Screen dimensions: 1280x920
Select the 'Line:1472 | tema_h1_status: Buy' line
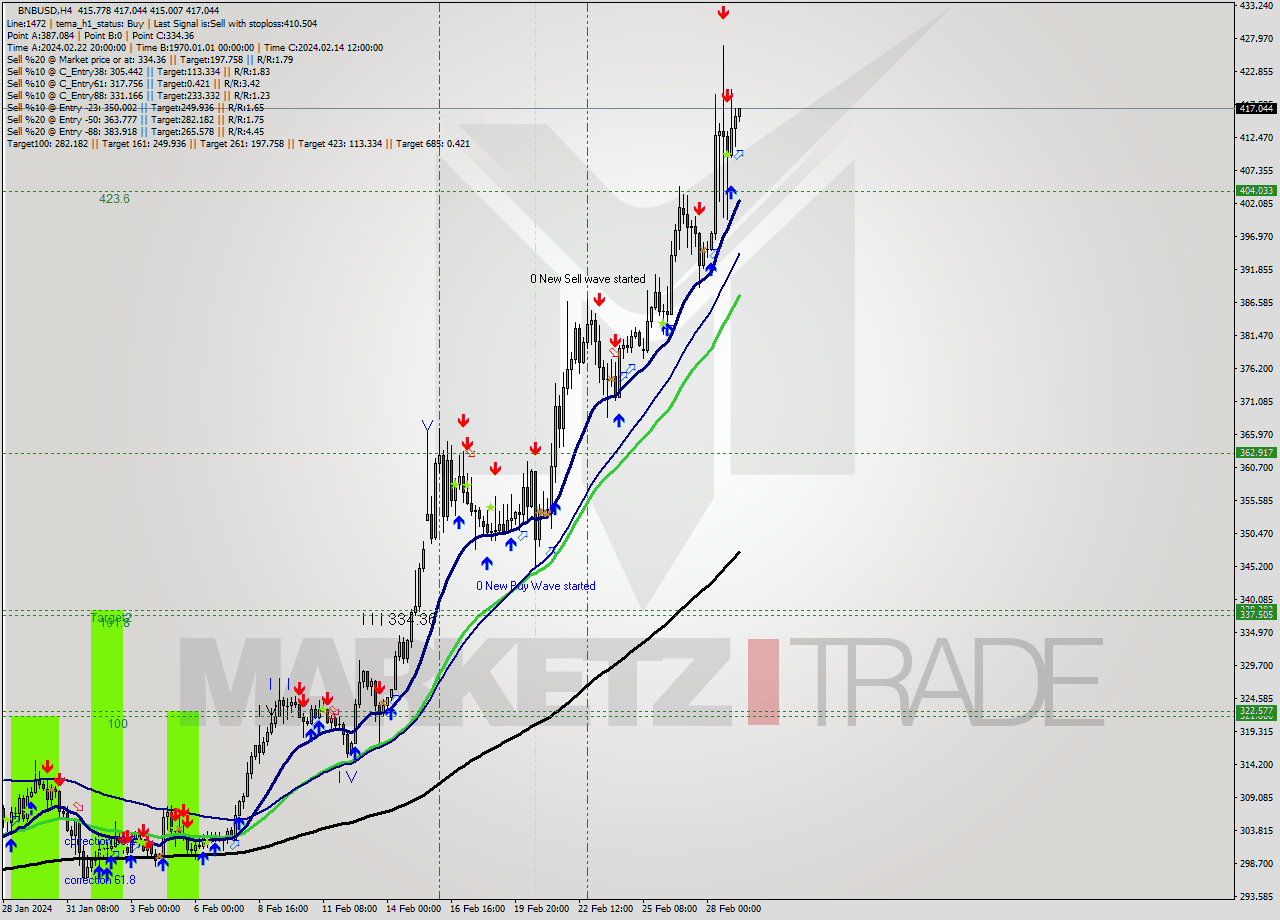coord(162,23)
